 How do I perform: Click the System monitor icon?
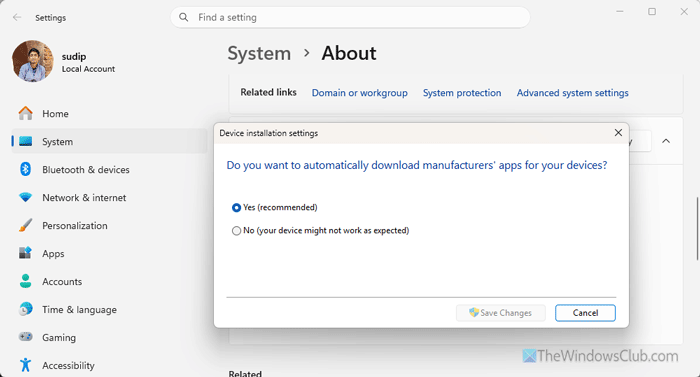click(25, 142)
